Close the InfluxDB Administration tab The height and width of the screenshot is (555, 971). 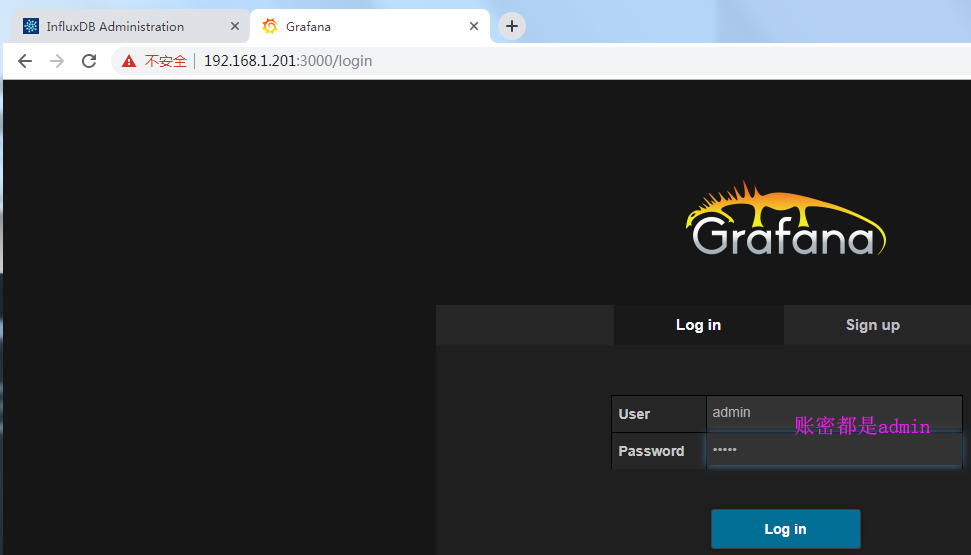[235, 26]
